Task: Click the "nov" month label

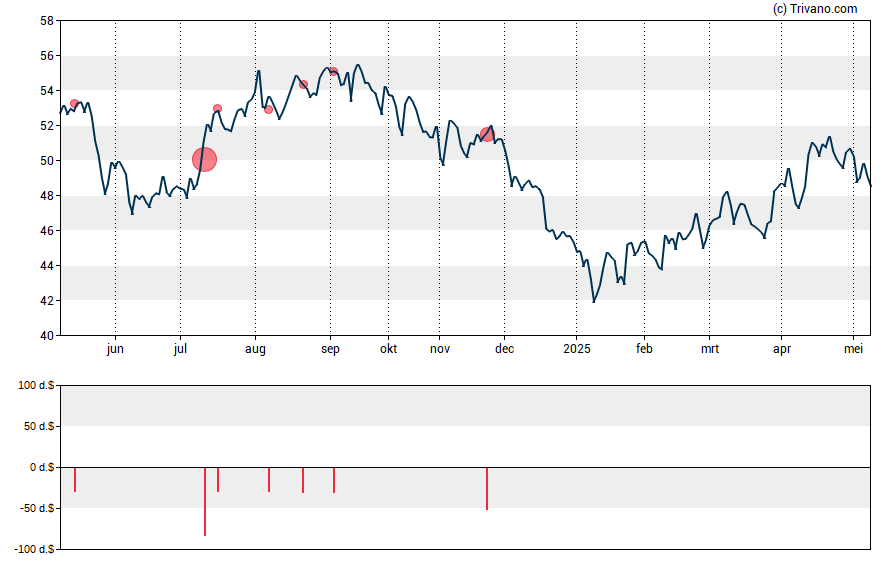Action: (440, 349)
